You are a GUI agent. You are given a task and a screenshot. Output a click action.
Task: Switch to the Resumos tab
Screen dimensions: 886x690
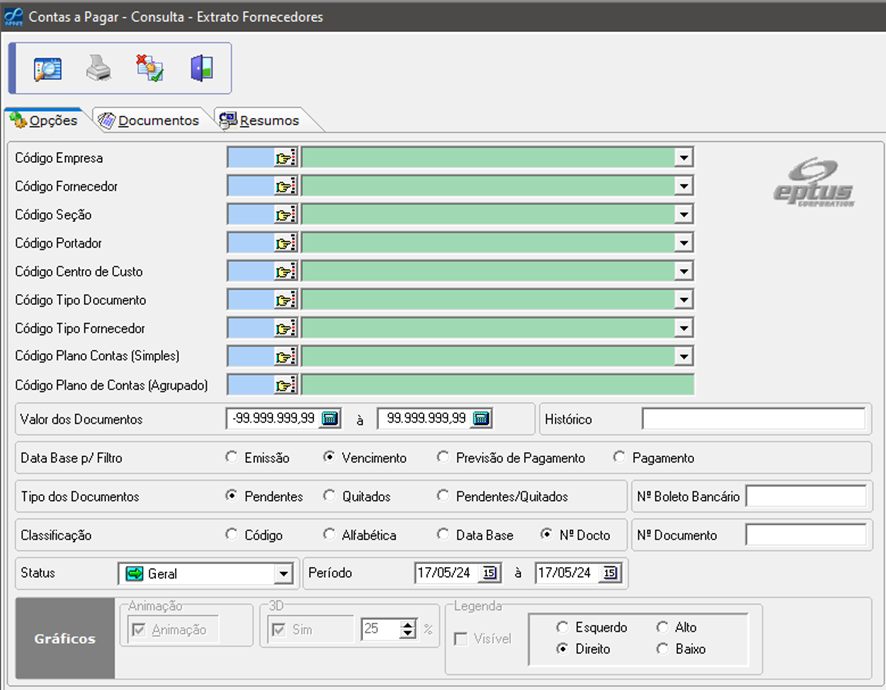[x=260, y=120]
